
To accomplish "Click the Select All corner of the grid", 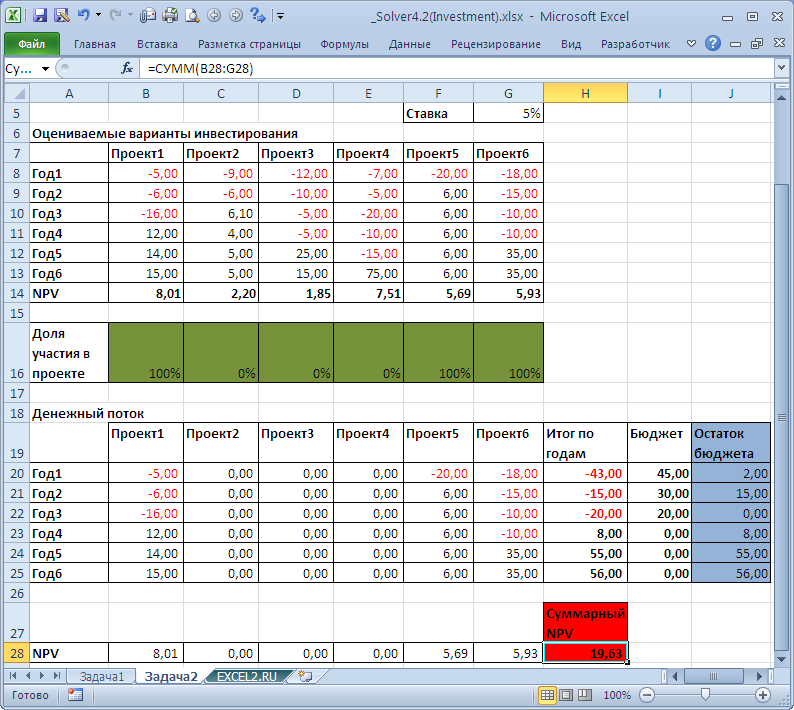I will tap(17, 93).
